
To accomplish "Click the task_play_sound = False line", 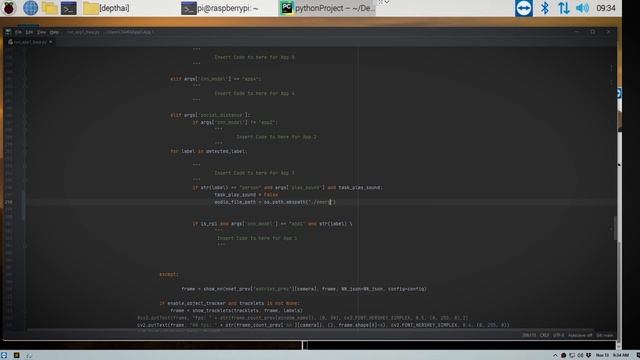I will point(246,195).
